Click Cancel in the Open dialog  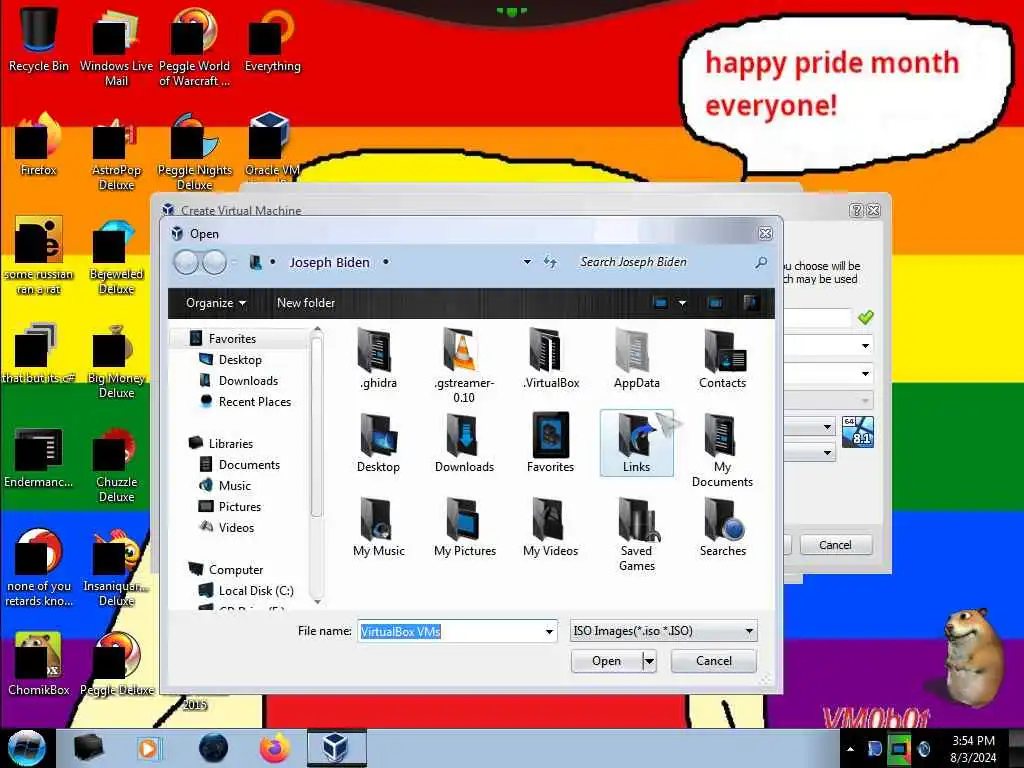[714, 662]
